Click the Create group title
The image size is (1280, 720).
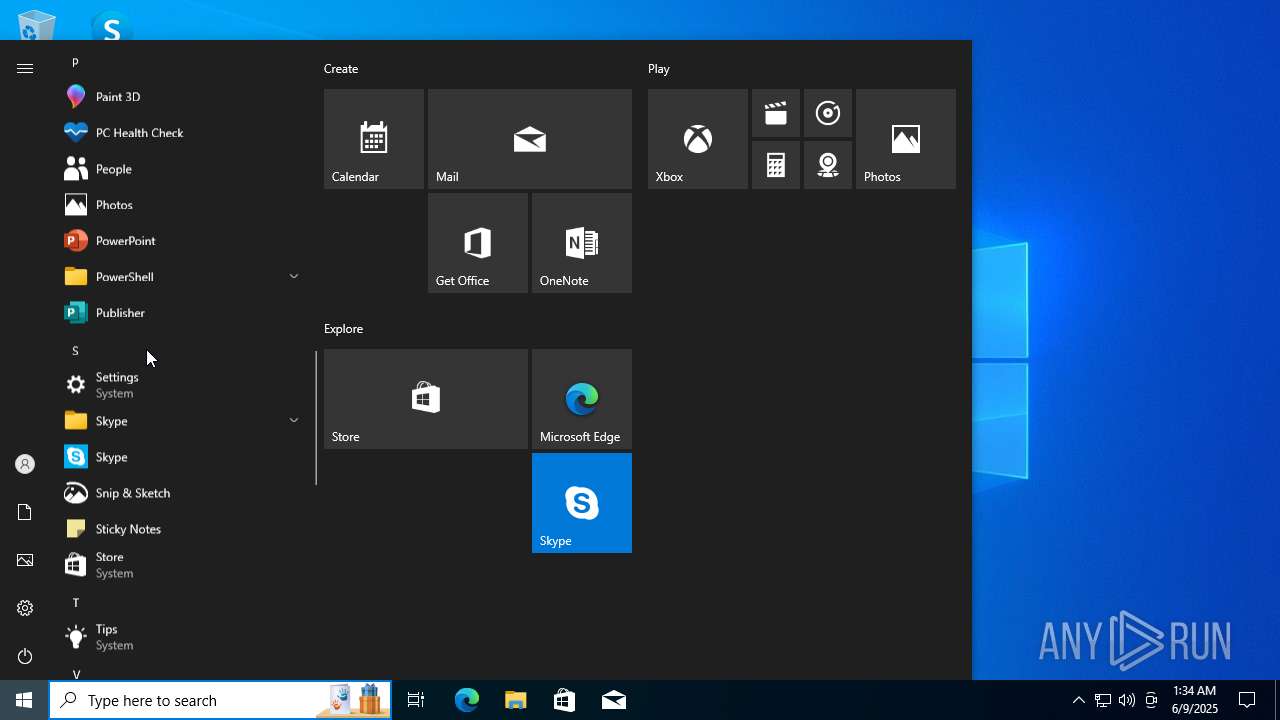coord(341,69)
